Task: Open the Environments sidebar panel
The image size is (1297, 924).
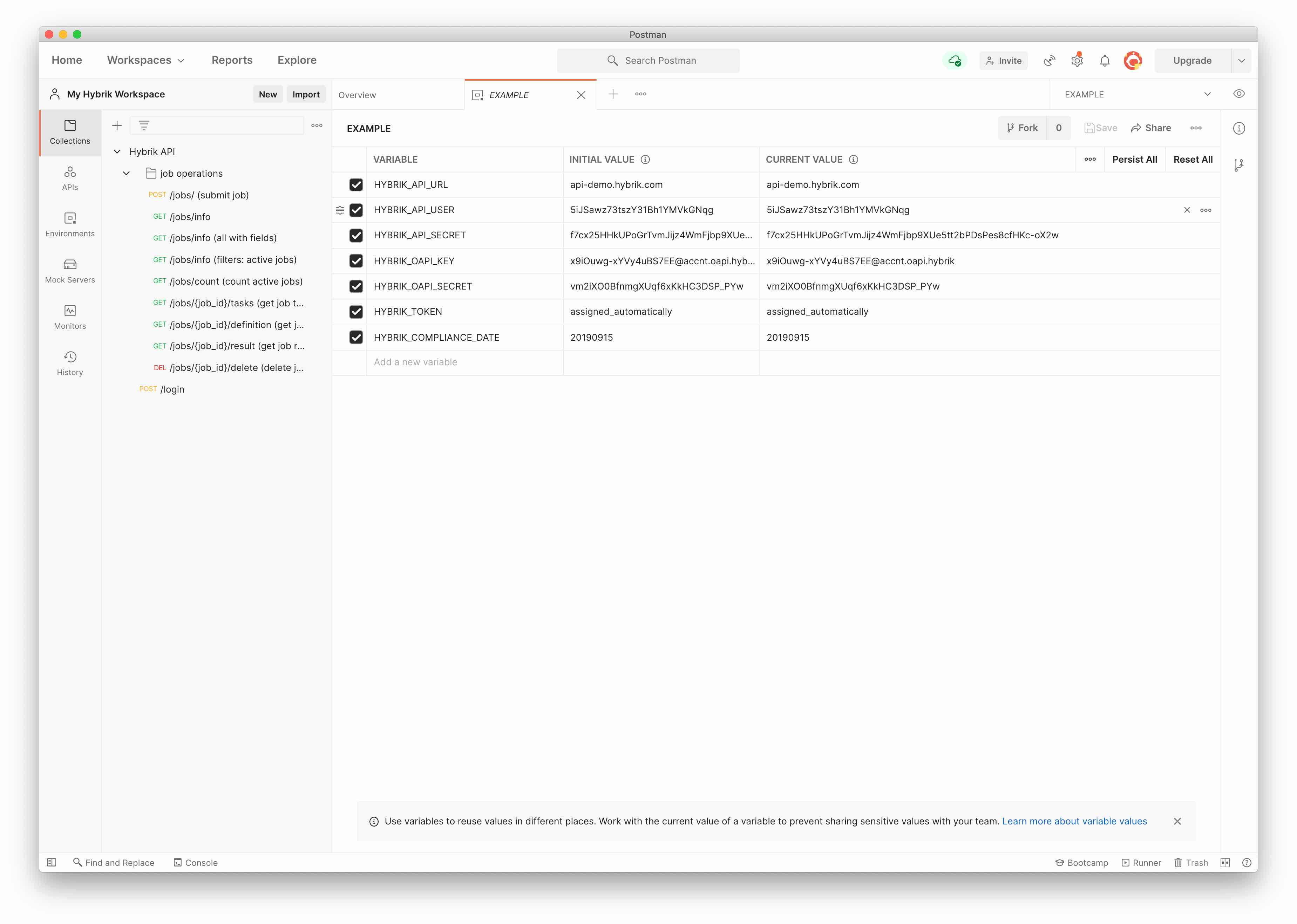Action: coord(70,225)
